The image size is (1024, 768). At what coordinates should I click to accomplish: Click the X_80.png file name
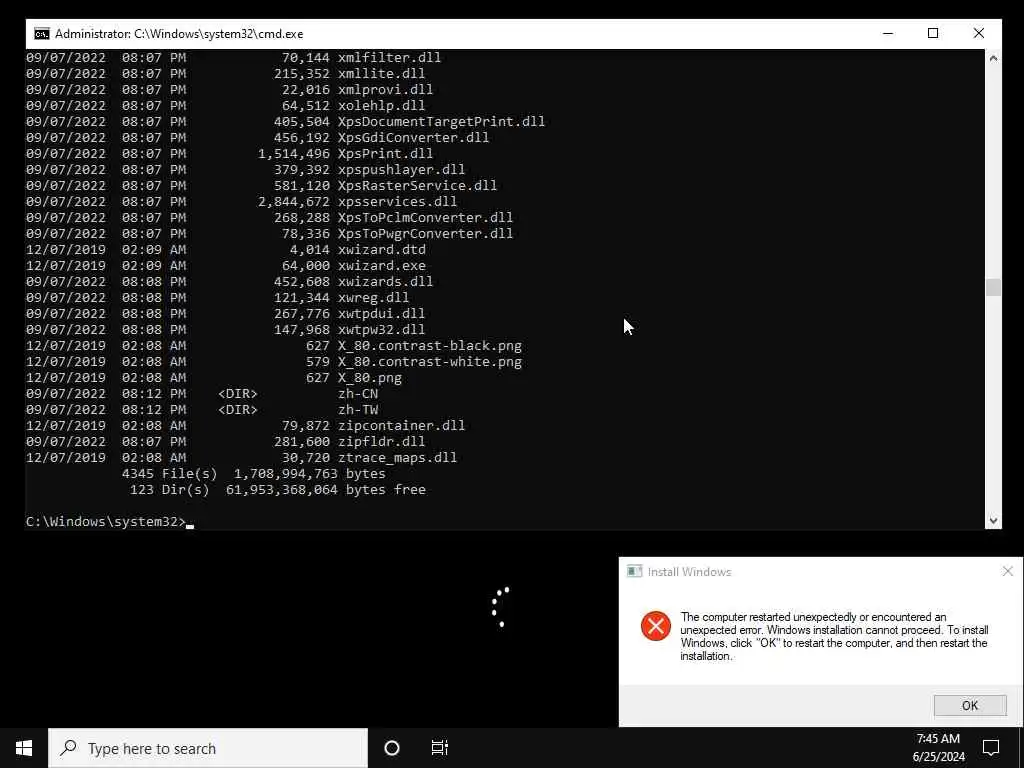point(370,377)
